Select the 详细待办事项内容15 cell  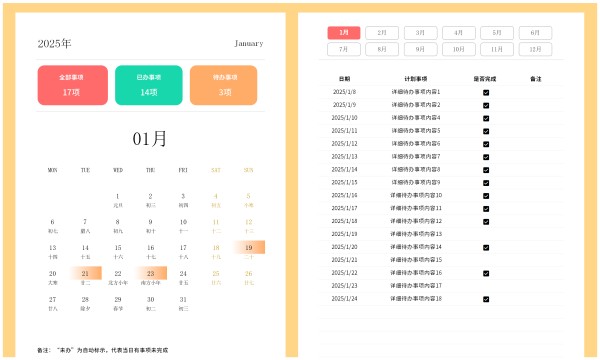click(x=416, y=260)
